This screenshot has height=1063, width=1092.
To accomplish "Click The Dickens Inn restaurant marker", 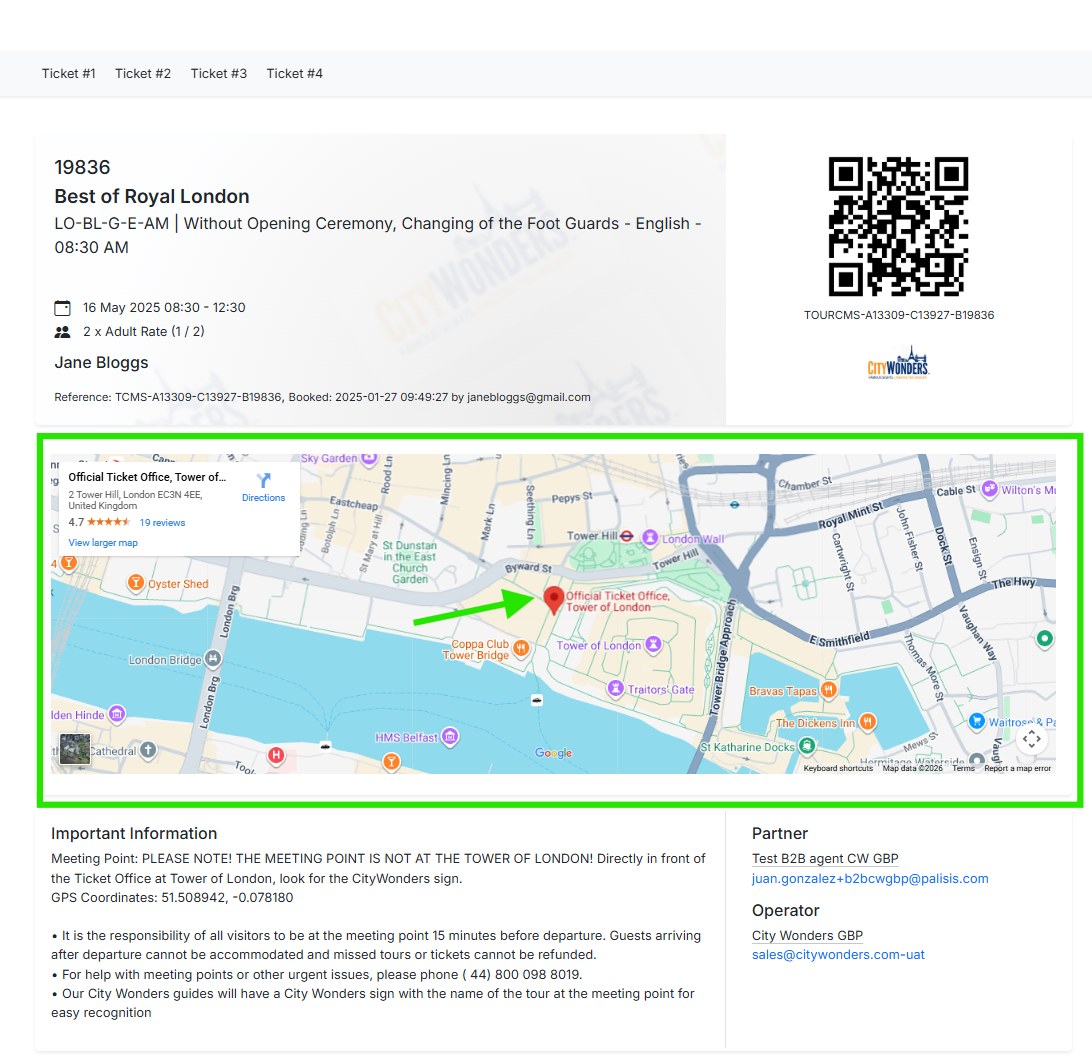I will (867, 722).
